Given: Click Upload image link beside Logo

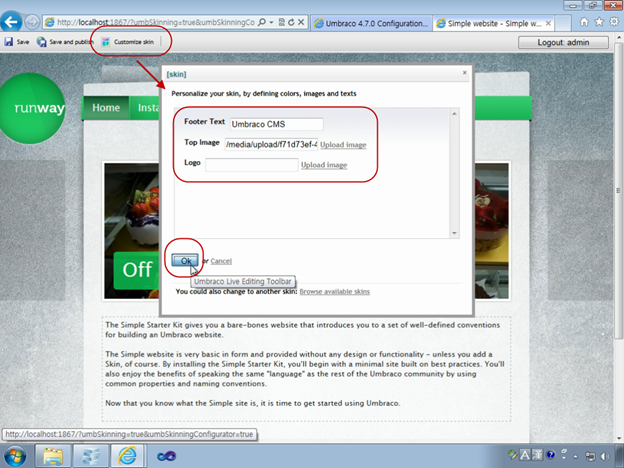Looking at the screenshot, I should point(324,165).
